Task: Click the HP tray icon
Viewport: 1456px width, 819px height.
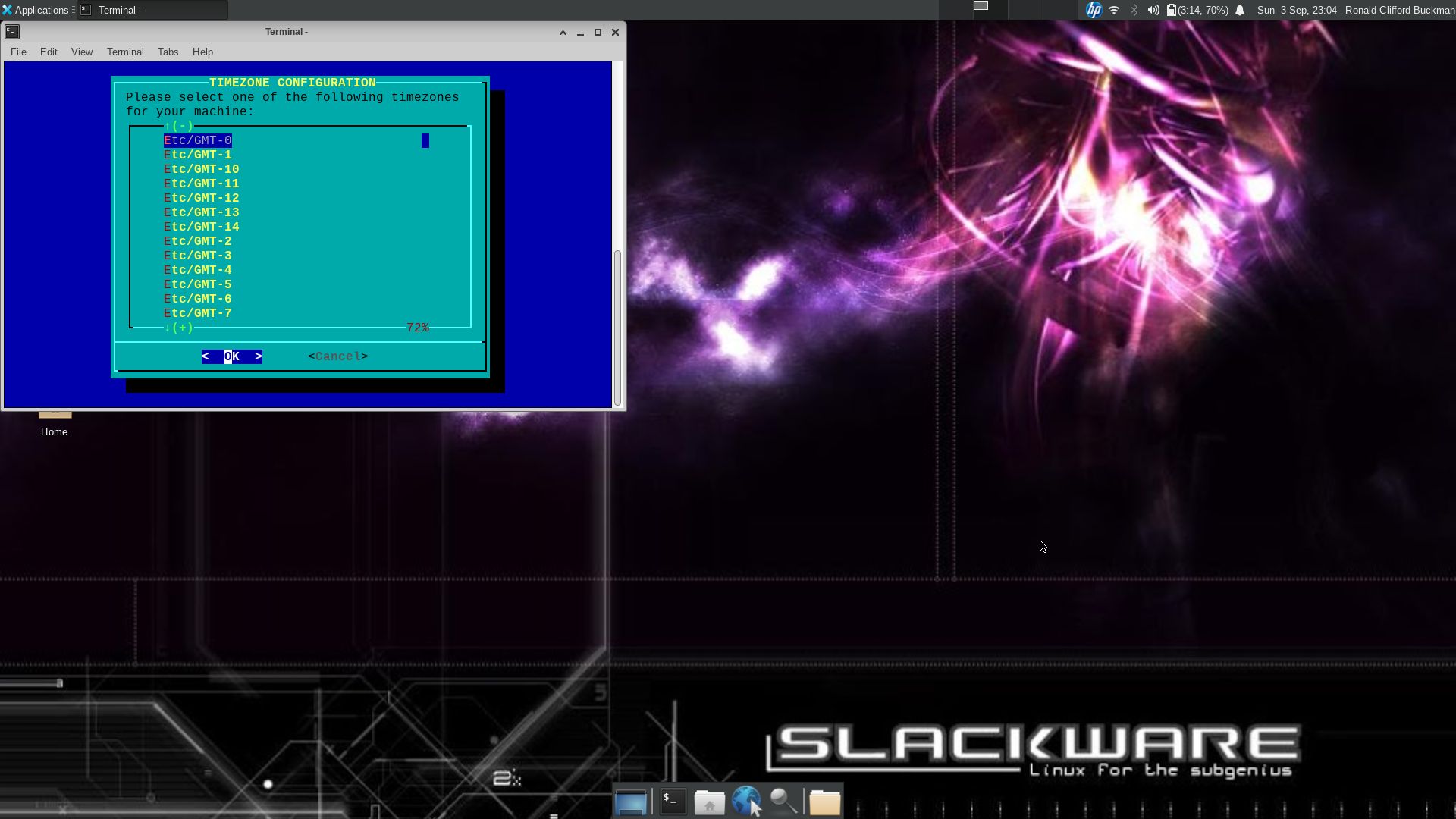Action: pyautogui.click(x=1094, y=10)
